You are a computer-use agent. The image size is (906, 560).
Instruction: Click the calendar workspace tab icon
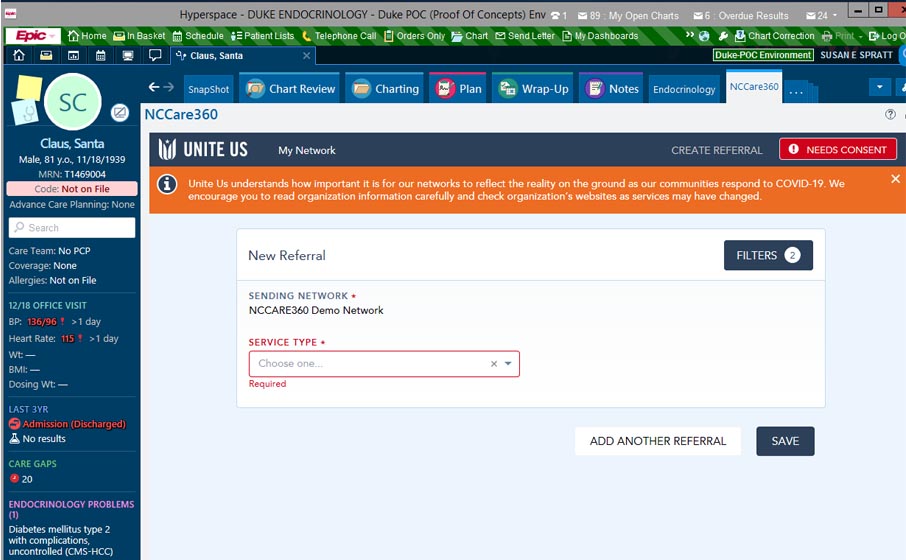(x=101, y=55)
